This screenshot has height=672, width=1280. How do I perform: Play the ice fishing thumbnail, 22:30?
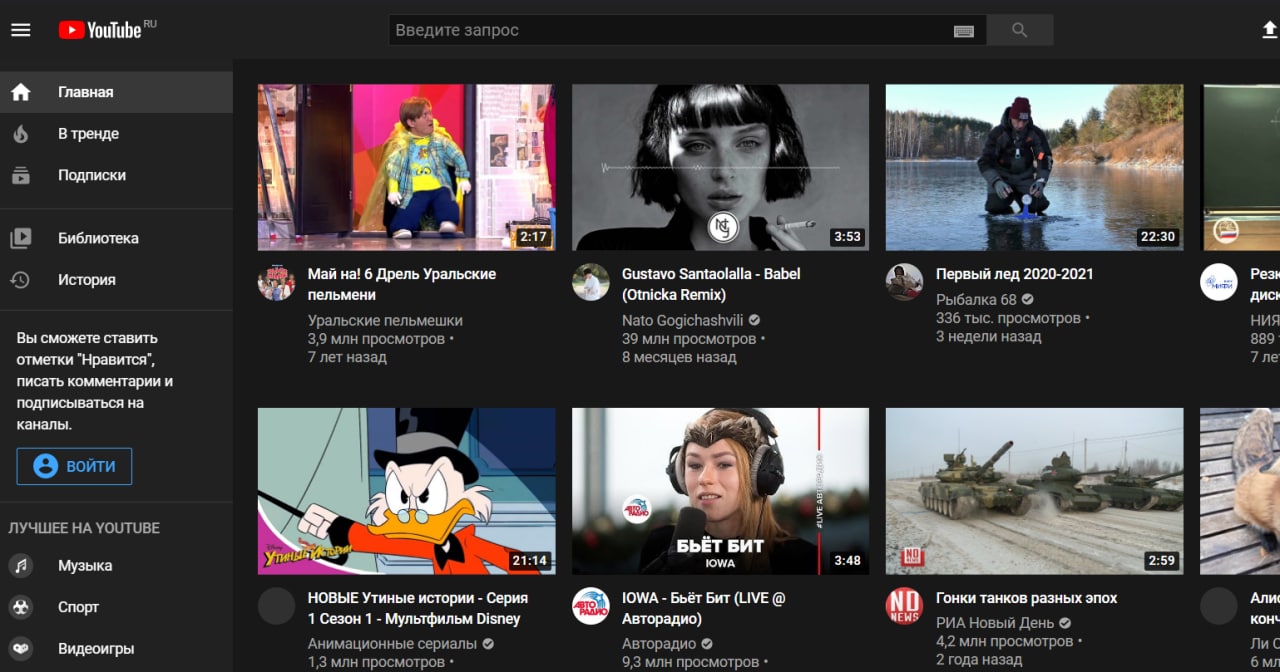point(1035,167)
